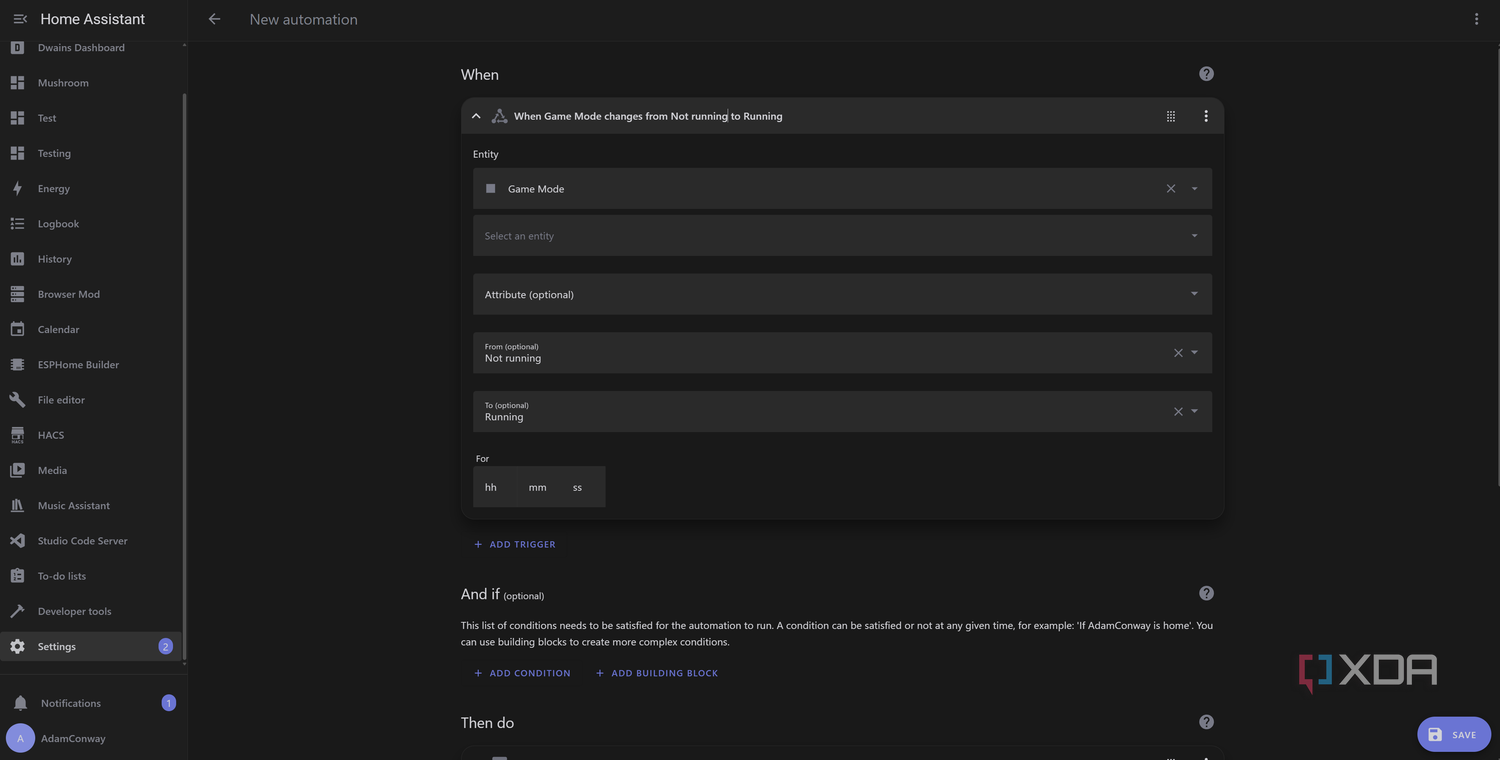Viewport: 1500px width, 760px height.
Task: Open Calendar in the sidebar
Action: pos(92,329)
